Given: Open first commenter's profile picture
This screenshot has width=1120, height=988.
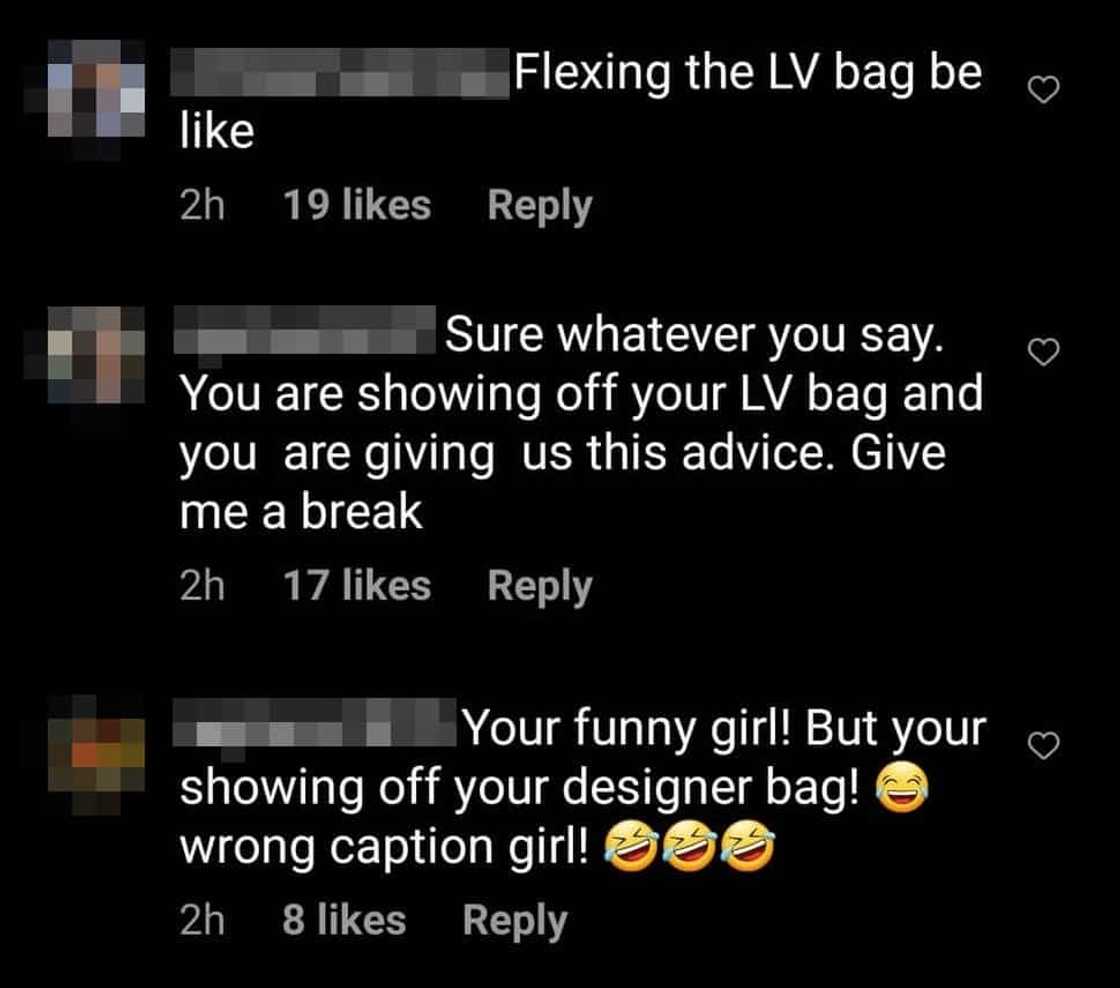Looking at the screenshot, I should (x=96, y=89).
